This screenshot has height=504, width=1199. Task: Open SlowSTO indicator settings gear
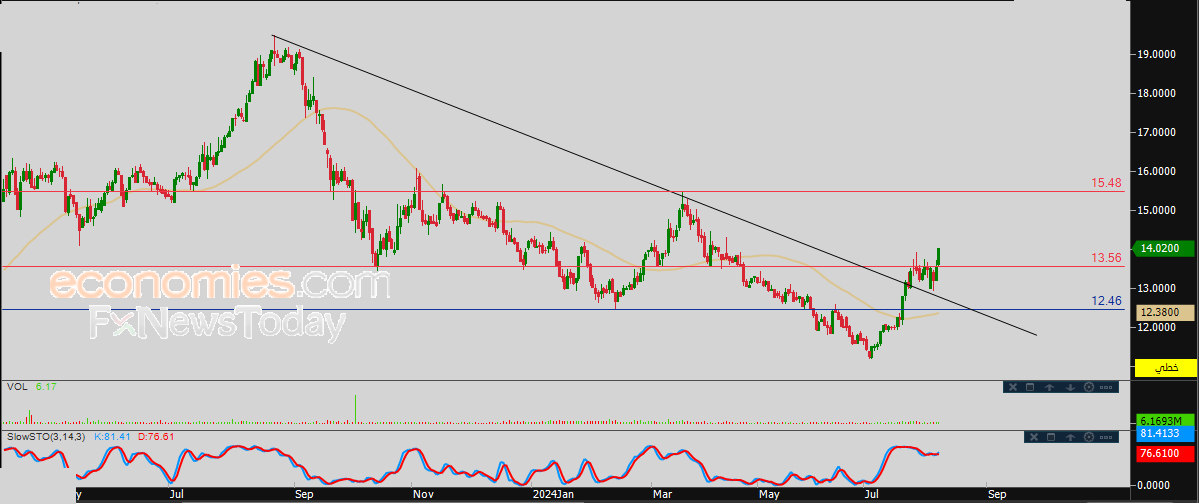tap(1088, 437)
